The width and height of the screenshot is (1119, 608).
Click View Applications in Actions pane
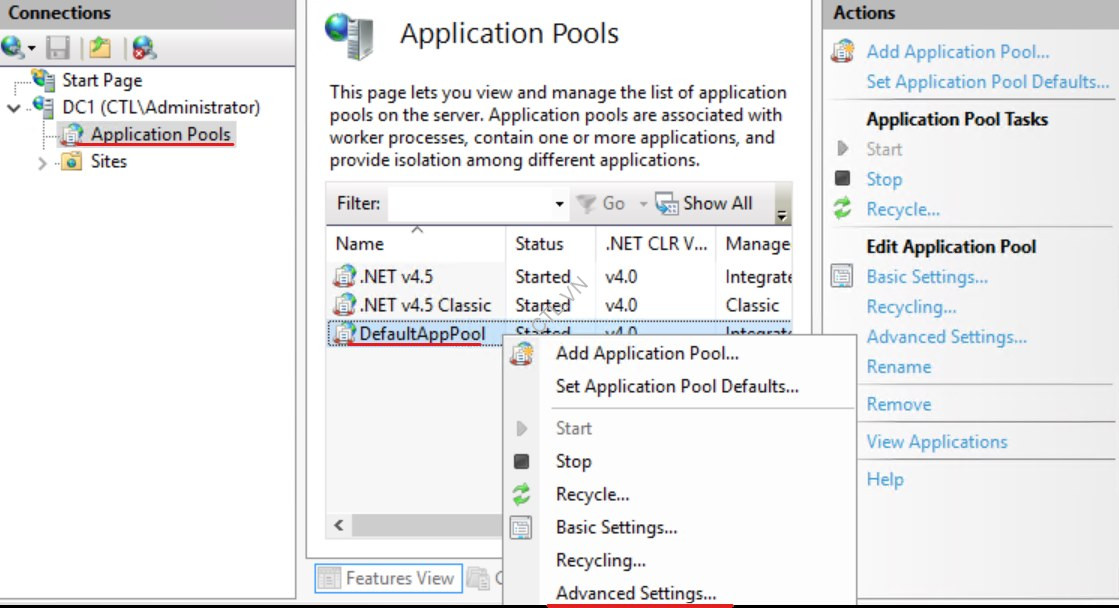(936, 442)
